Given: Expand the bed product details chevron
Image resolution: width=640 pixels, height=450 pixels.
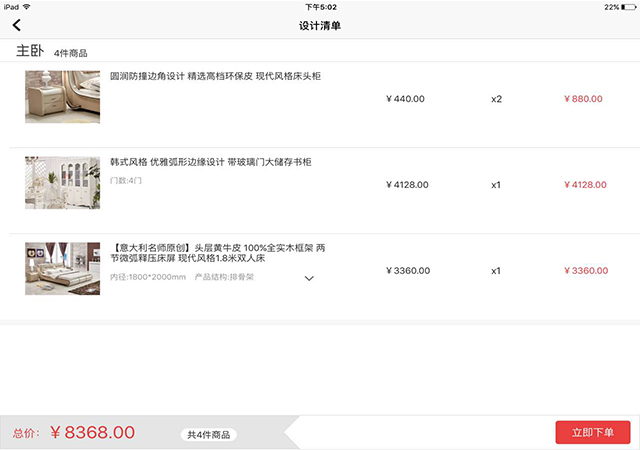Looking at the screenshot, I should coord(309,278).
